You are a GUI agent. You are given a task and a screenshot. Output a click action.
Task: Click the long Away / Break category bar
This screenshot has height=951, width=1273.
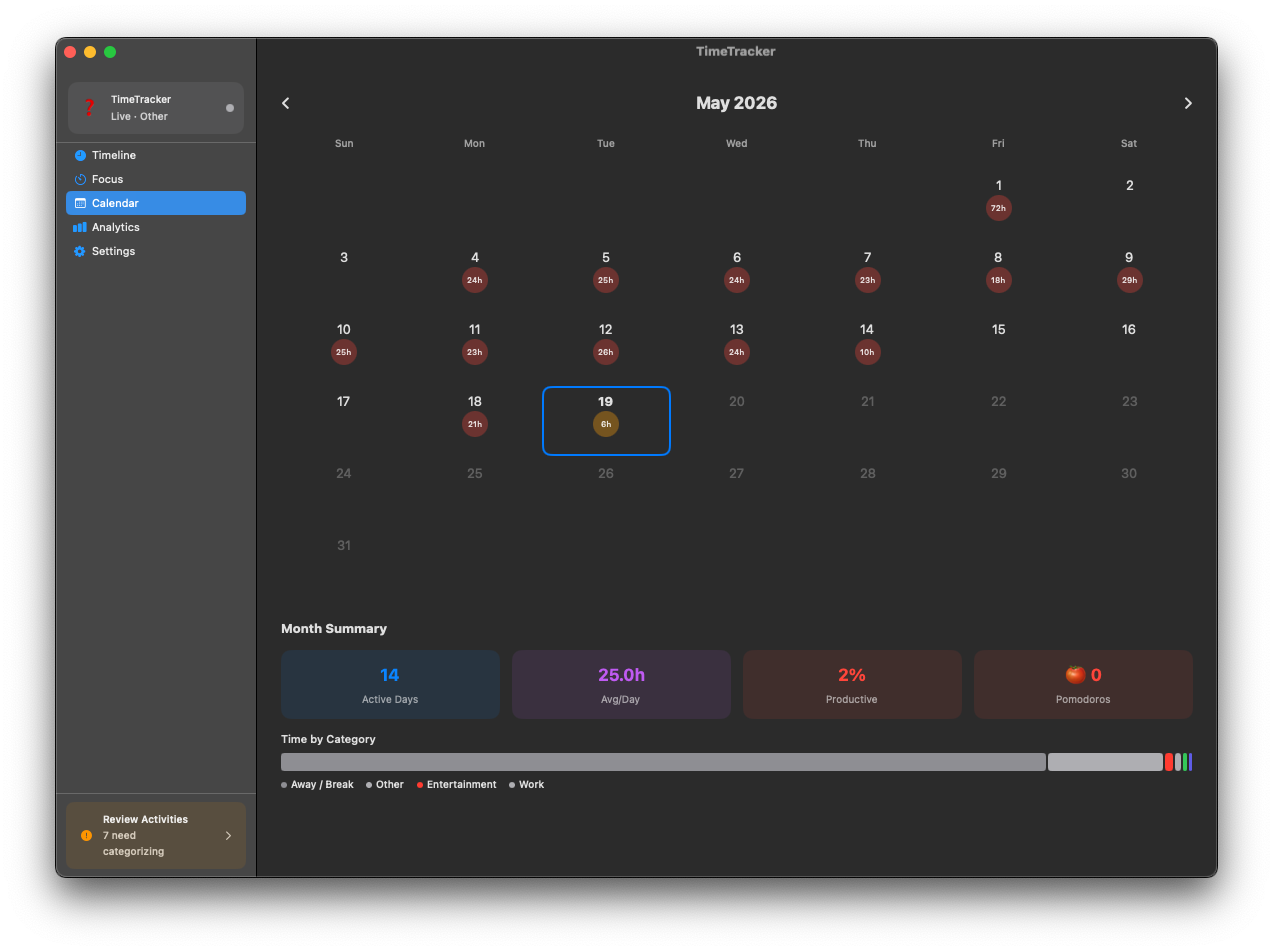[663, 762]
